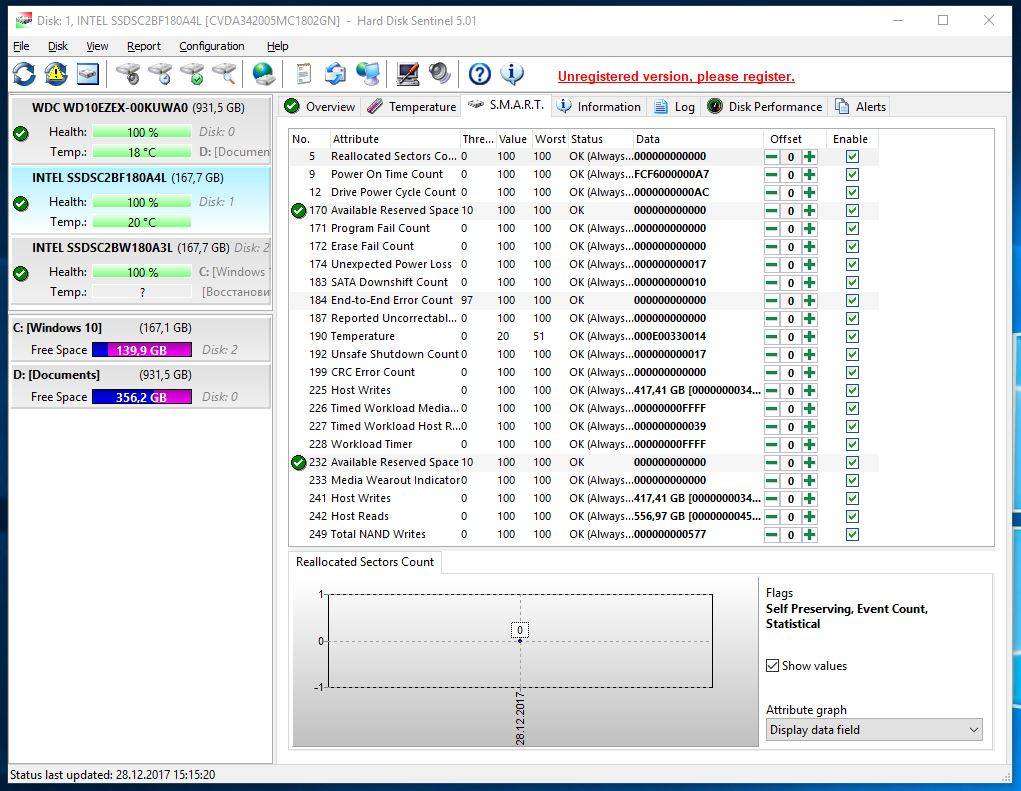Open the Attribute graph dropdown
Image resolution: width=1021 pixels, height=791 pixels.
[x=873, y=730]
